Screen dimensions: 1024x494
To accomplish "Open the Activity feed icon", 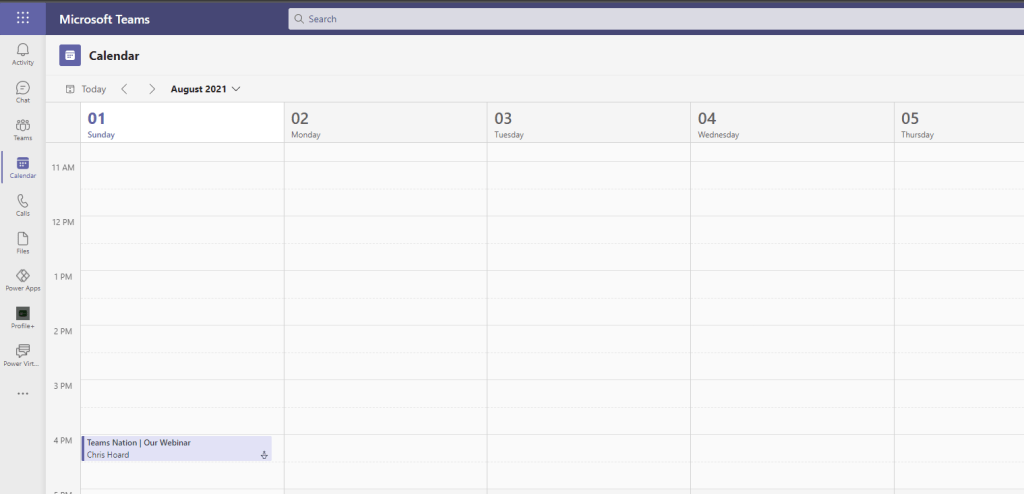I will point(22,53).
